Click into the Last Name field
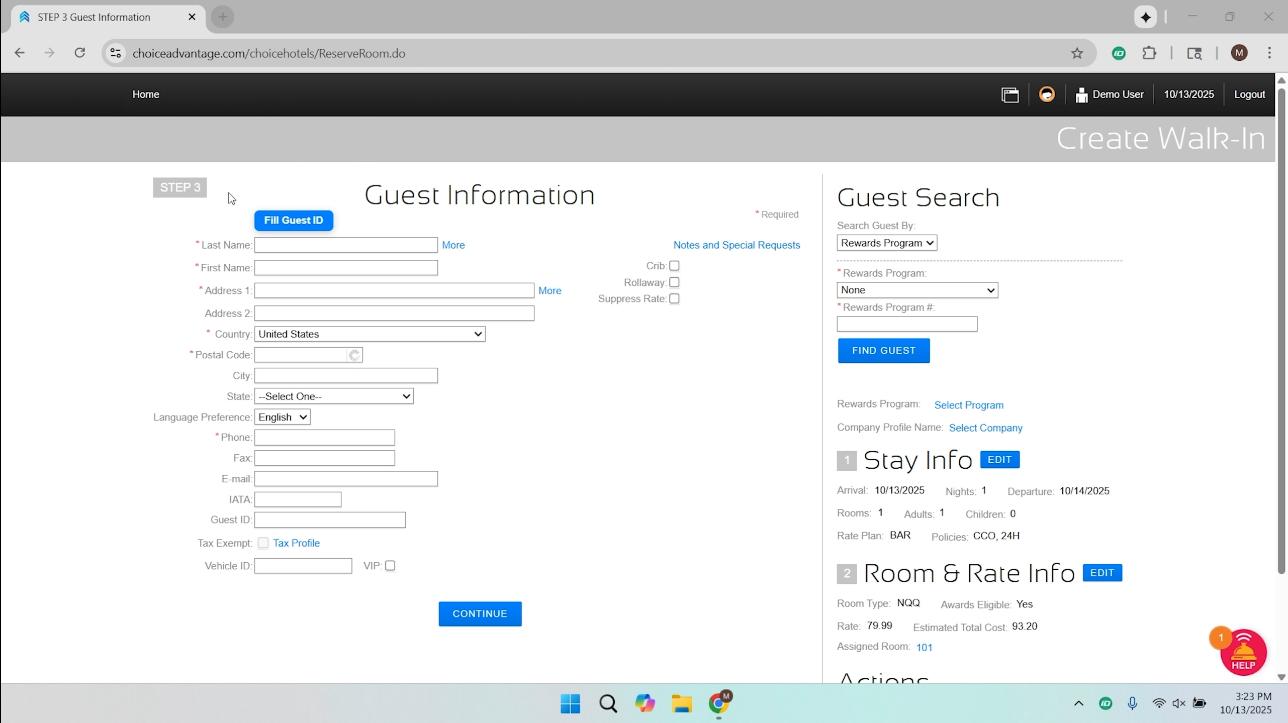This screenshot has height=723, width=1288. (345, 245)
